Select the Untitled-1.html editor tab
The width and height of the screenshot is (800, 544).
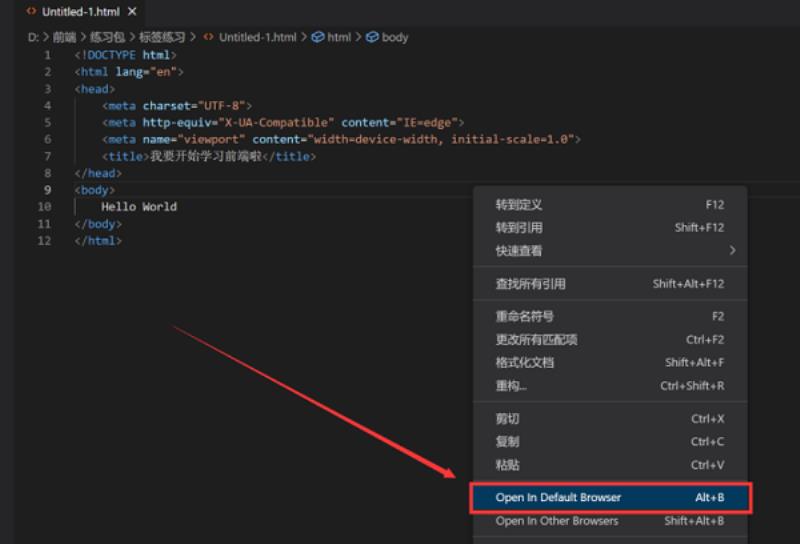[81, 12]
